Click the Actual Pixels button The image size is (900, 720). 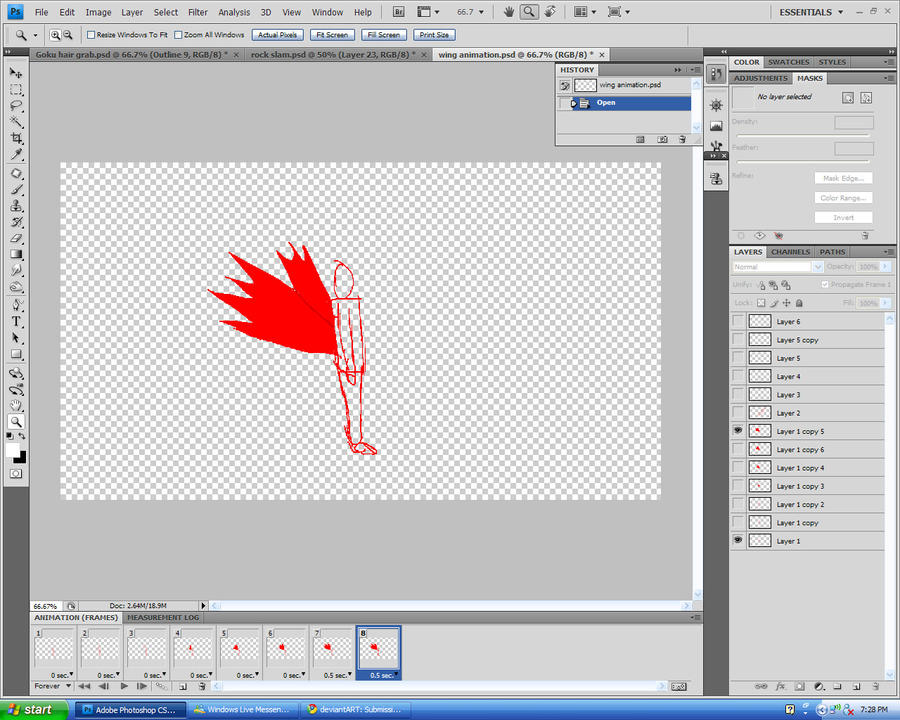click(x=277, y=34)
